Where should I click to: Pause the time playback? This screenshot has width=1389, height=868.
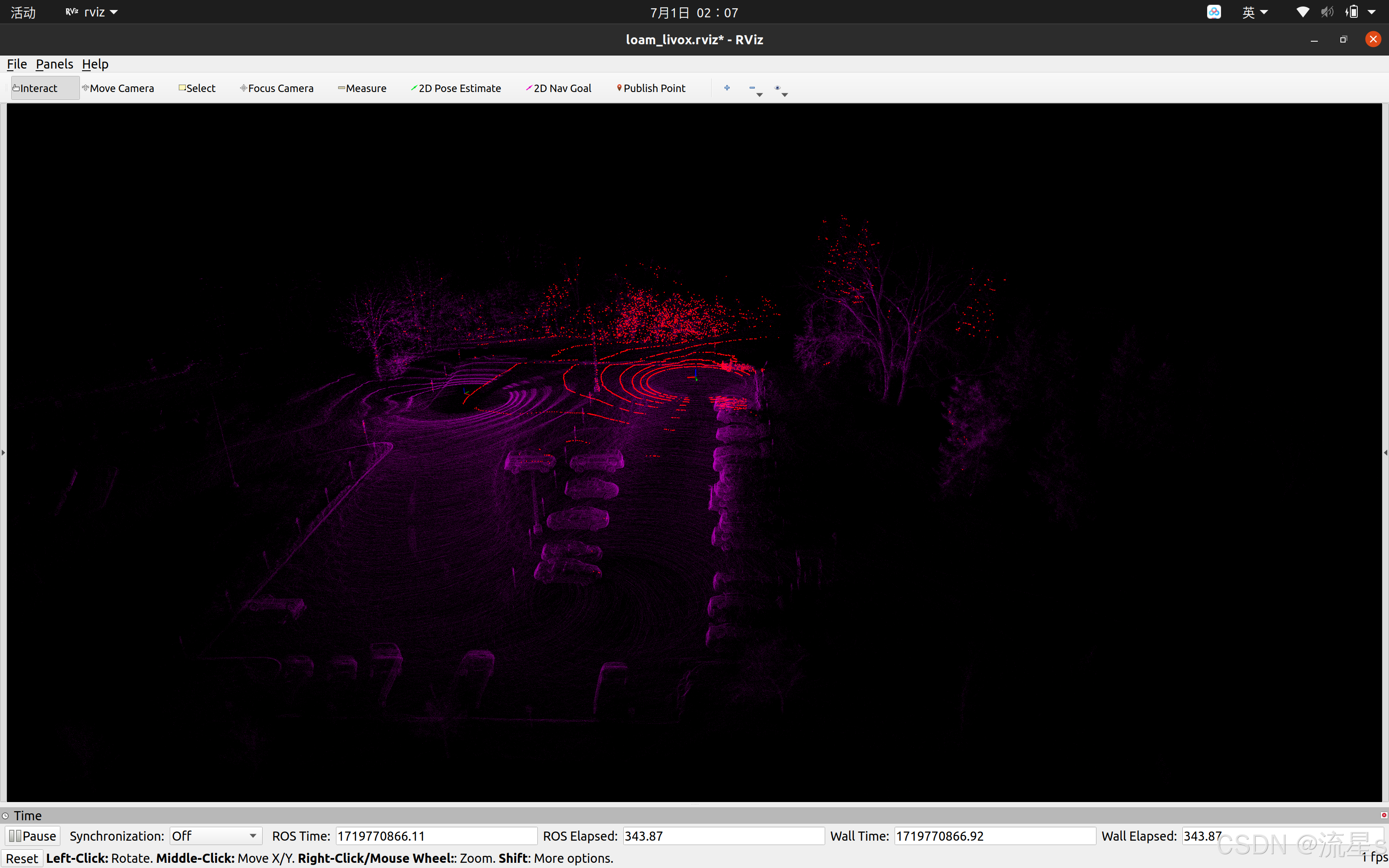(x=33, y=836)
